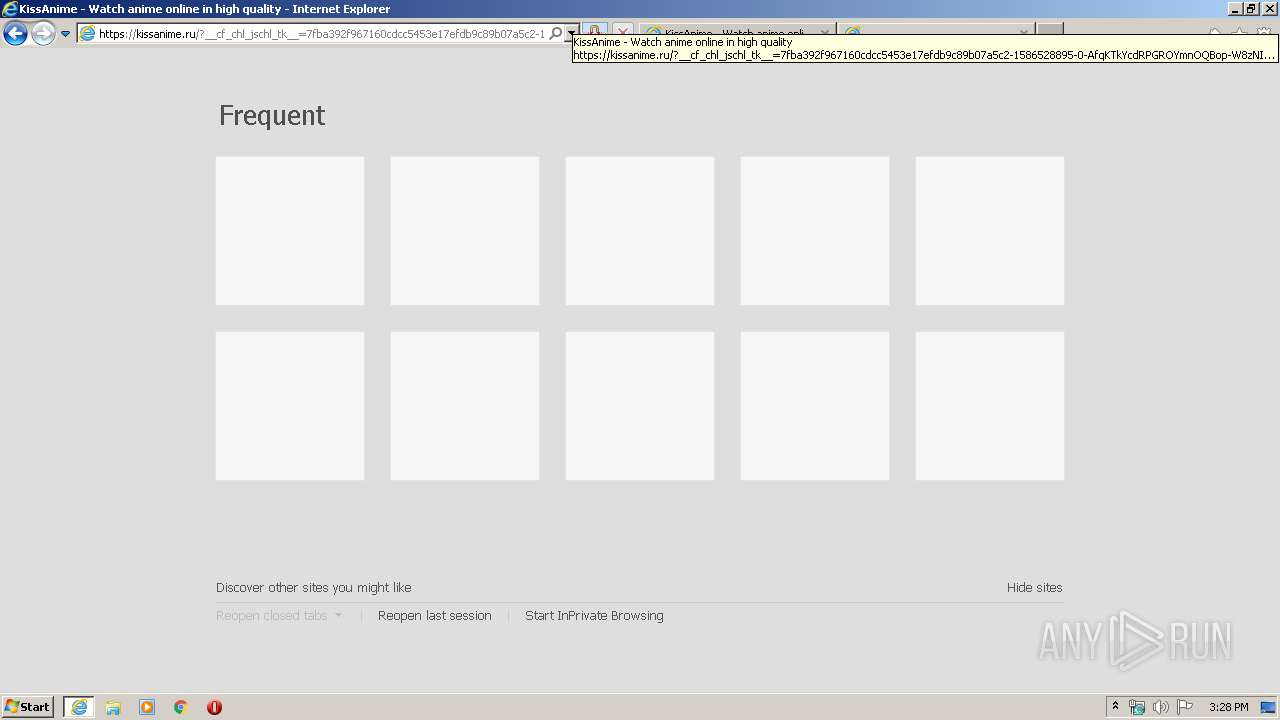Image resolution: width=1280 pixels, height=720 pixels.
Task: Open Windows Explorer folder from taskbar
Action: [x=113, y=707]
